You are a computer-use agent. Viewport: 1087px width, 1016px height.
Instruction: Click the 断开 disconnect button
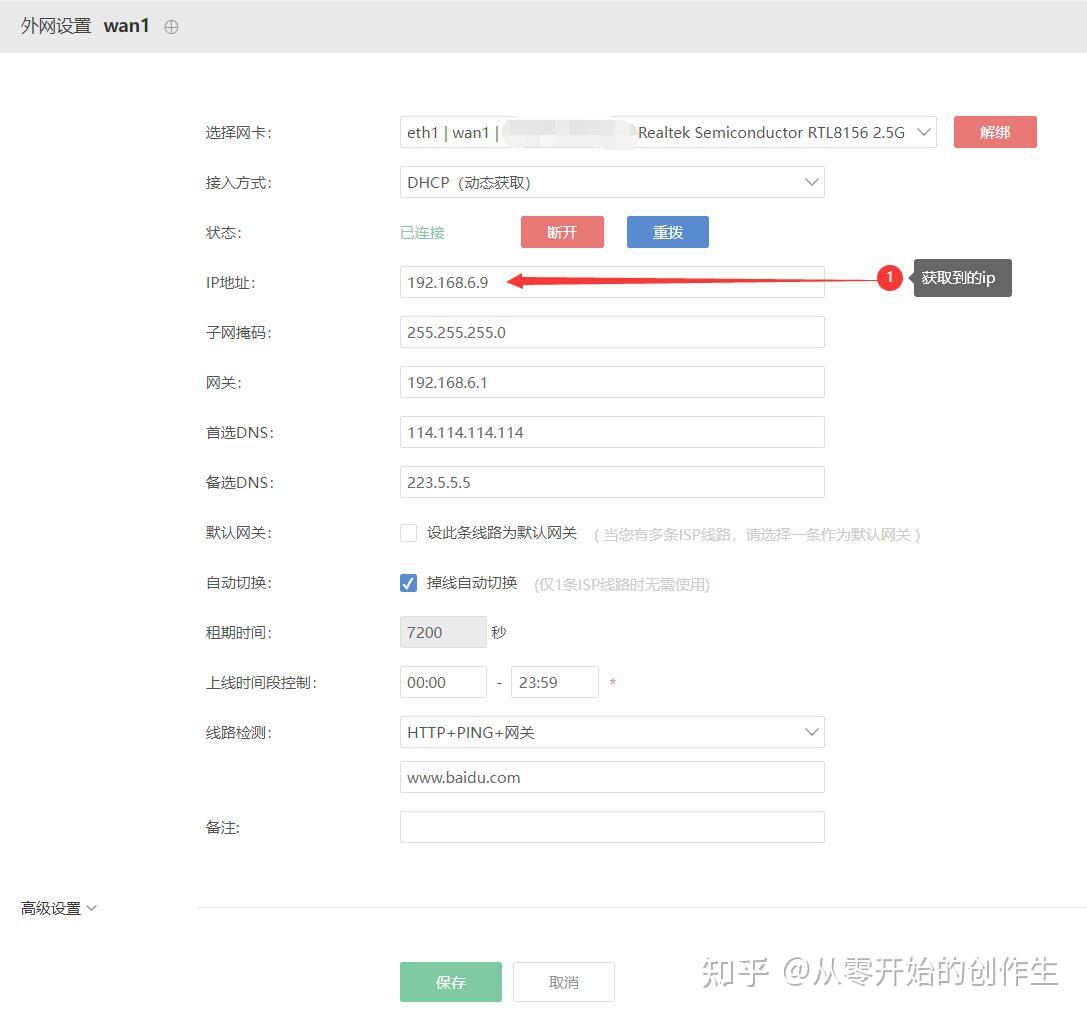[562, 232]
